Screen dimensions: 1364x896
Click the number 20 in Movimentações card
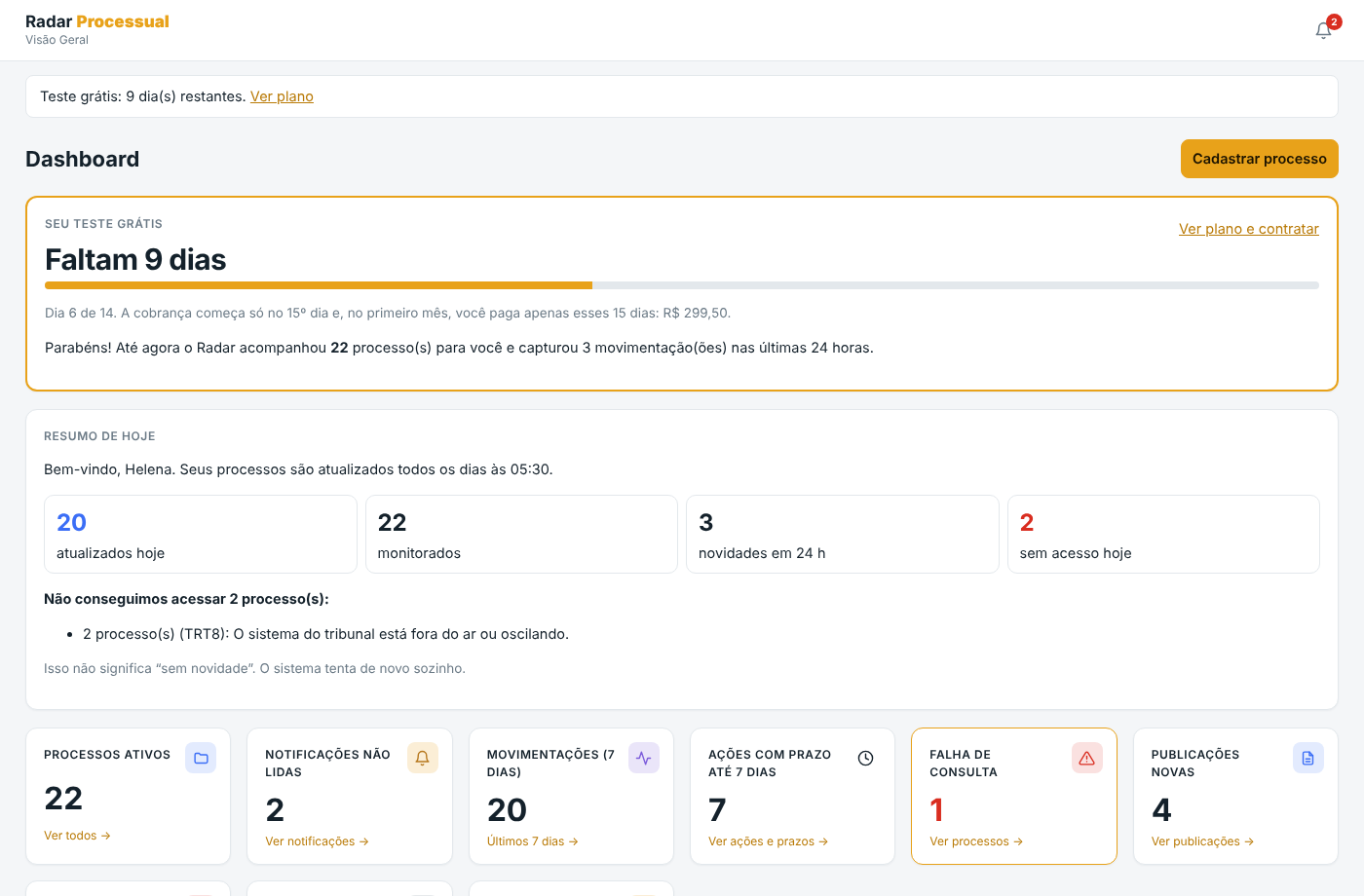pyautogui.click(x=507, y=810)
